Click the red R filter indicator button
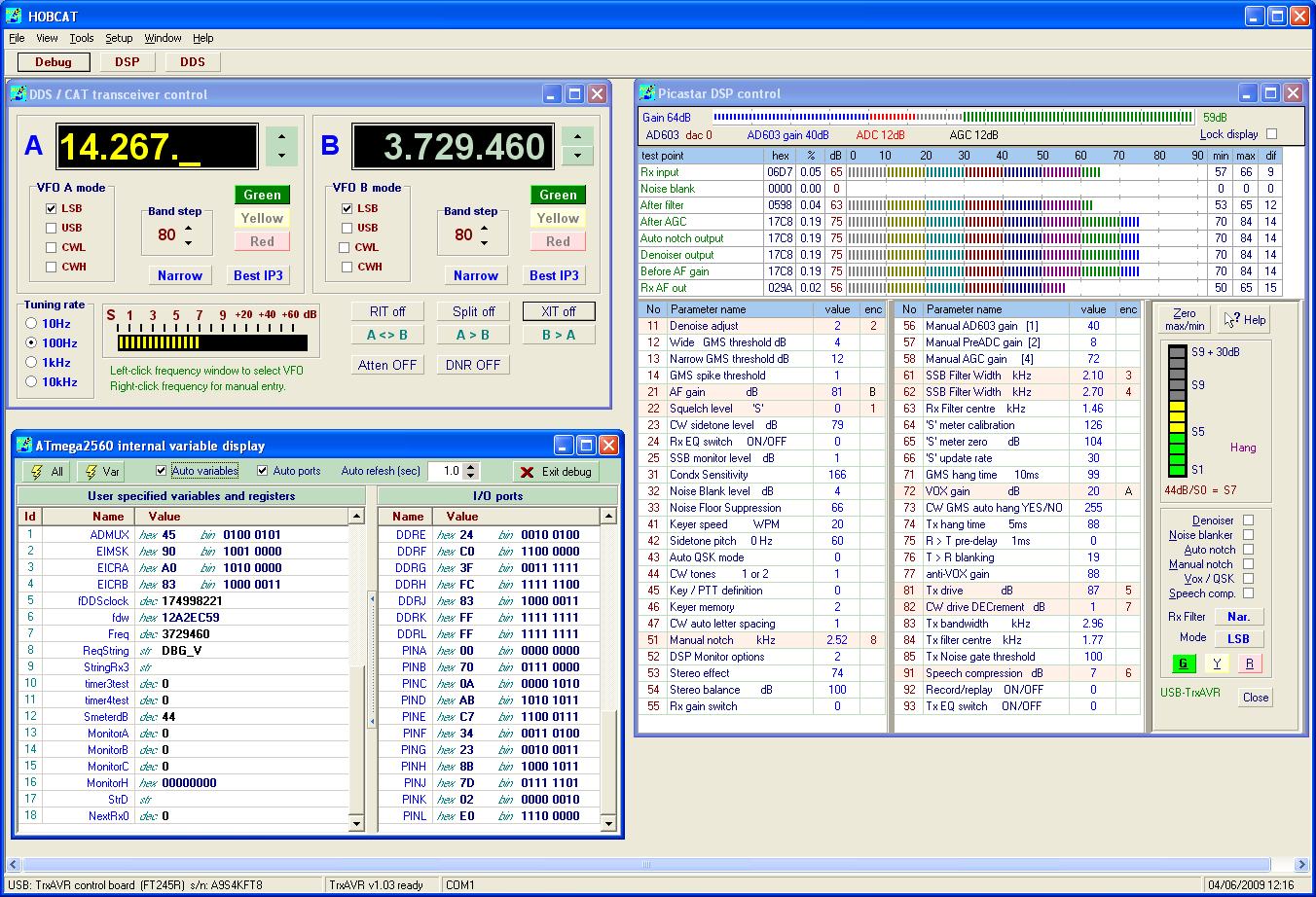1316x897 pixels. point(1250,664)
